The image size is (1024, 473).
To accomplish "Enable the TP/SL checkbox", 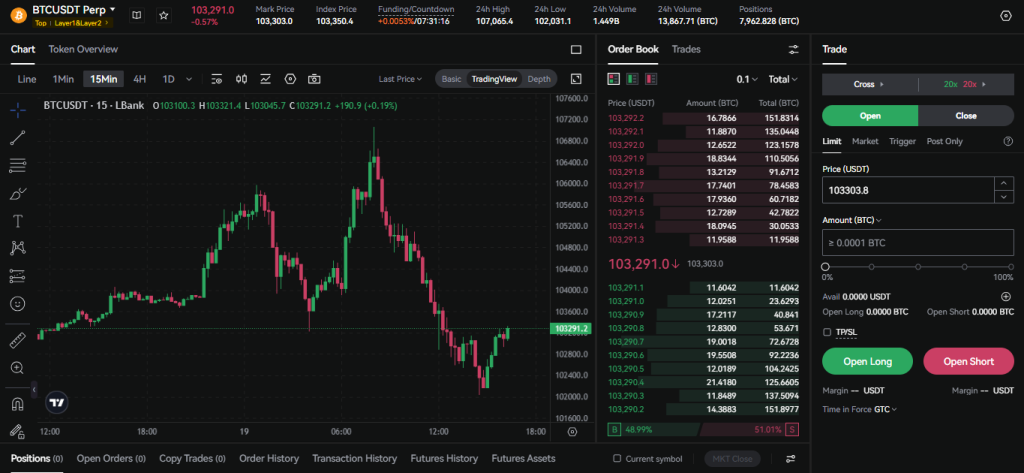I will click(827, 333).
